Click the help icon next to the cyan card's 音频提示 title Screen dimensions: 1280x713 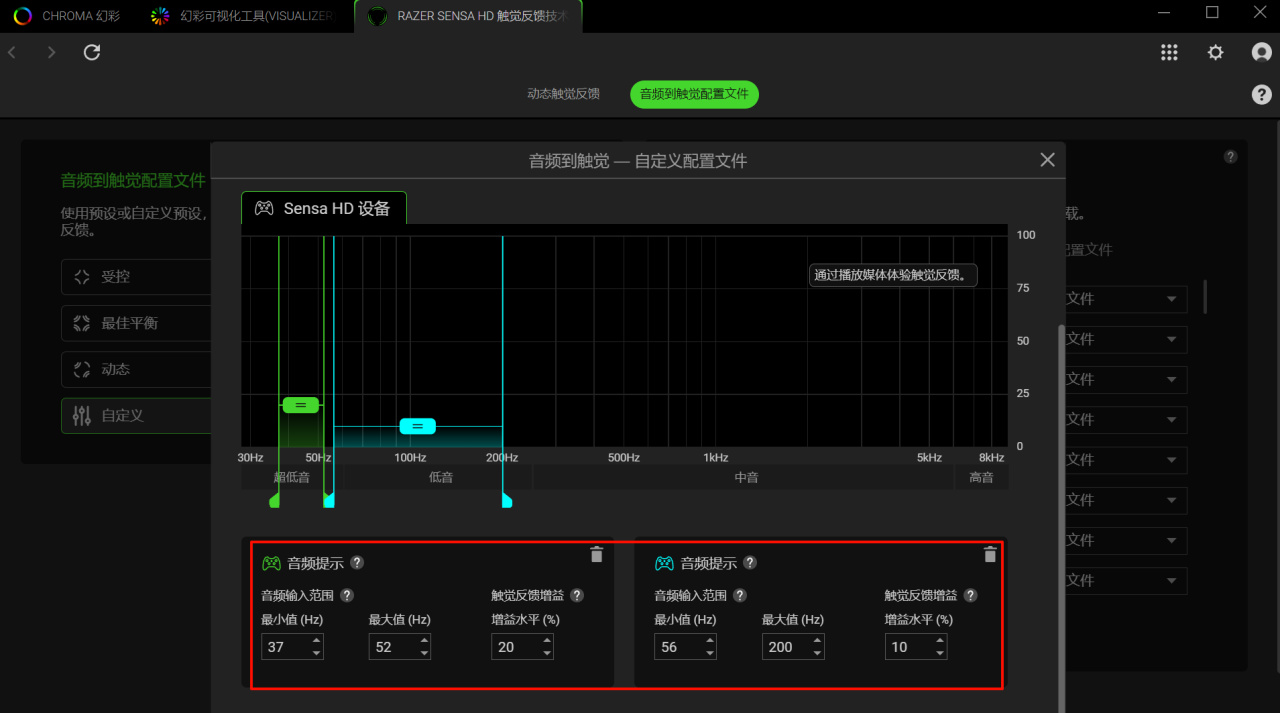[x=750, y=563]
